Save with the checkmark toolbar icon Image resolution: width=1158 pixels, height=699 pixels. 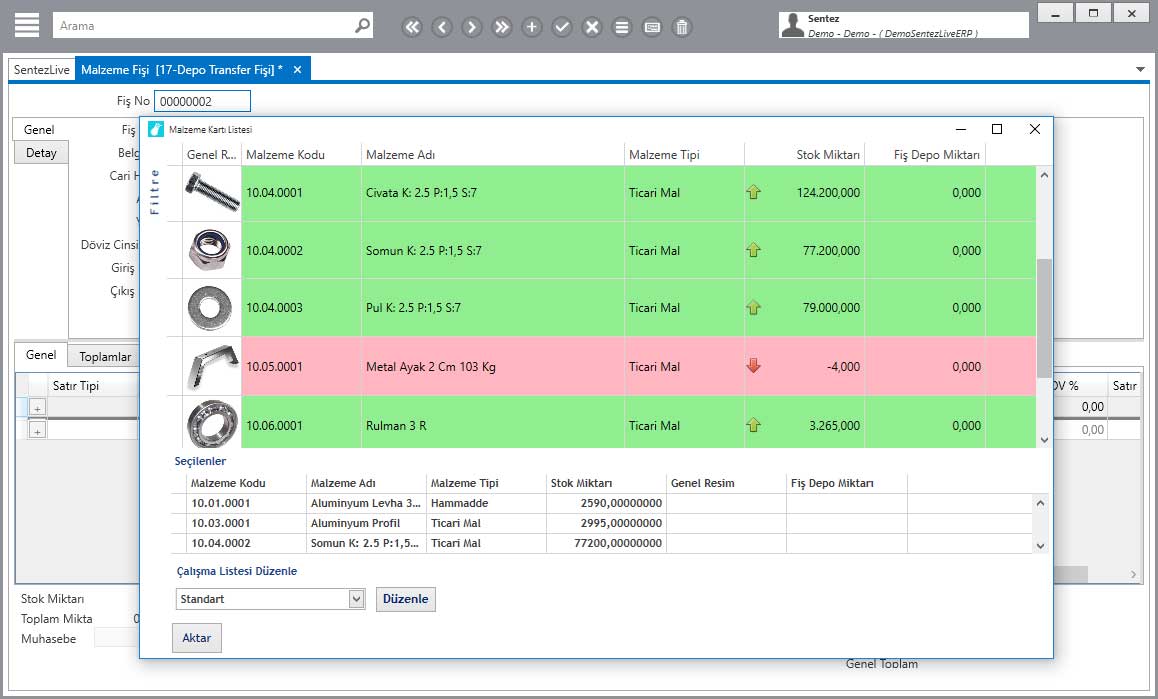click(562, 27)
